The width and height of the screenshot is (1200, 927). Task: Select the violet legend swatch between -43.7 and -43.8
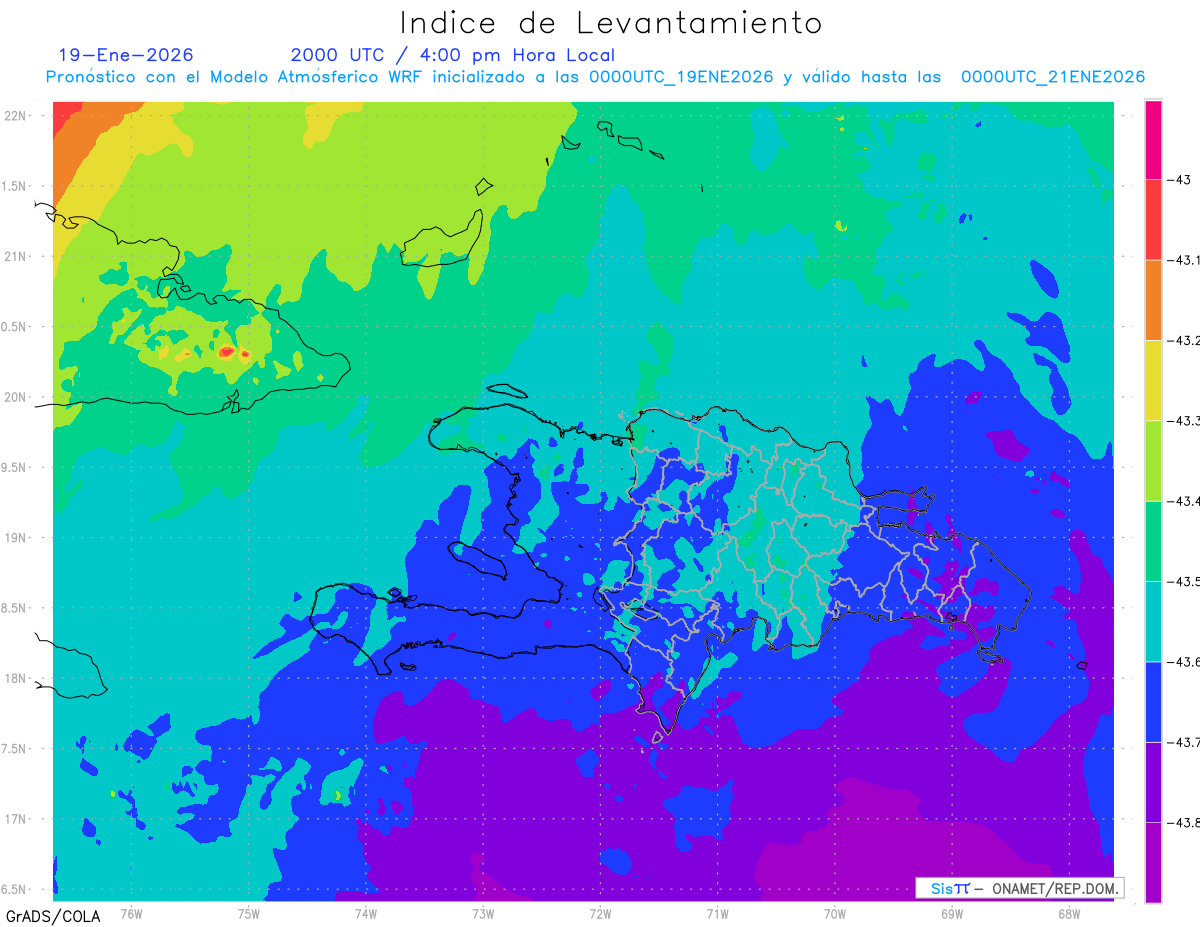(x=1153, y=781)
